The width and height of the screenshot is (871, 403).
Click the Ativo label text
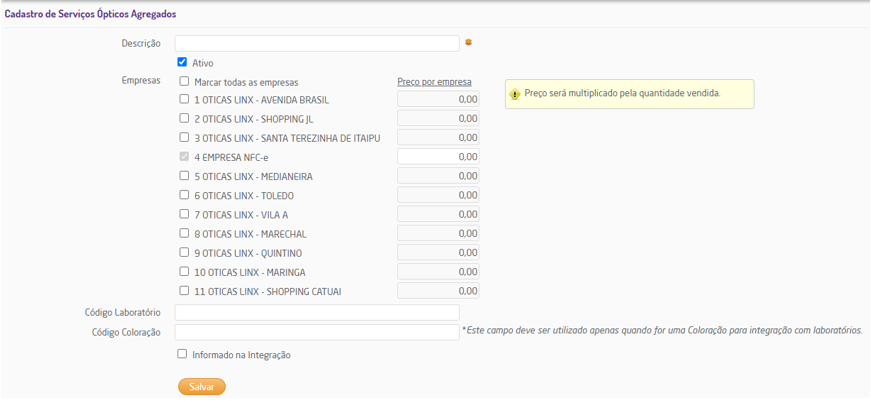point(203,63)
